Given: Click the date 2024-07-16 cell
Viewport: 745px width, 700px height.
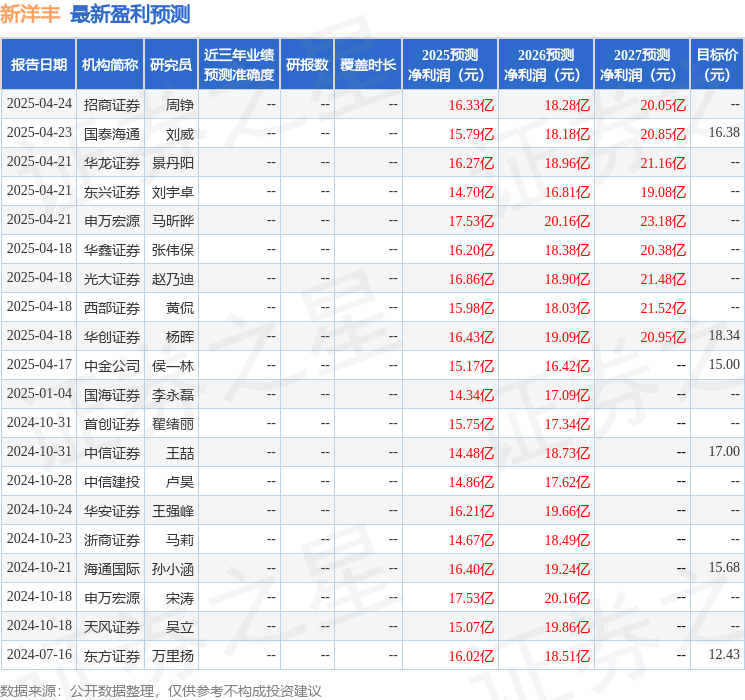Looking at the screenshot, I should (x=39, y=655).
